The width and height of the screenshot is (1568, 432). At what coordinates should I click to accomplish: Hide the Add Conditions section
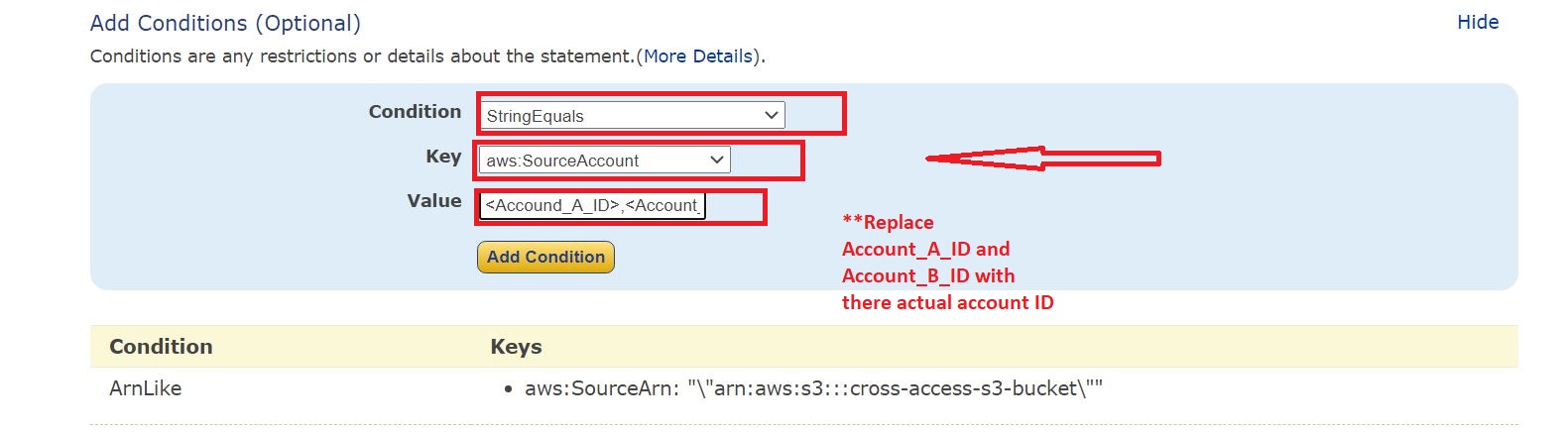(1477, 23)
